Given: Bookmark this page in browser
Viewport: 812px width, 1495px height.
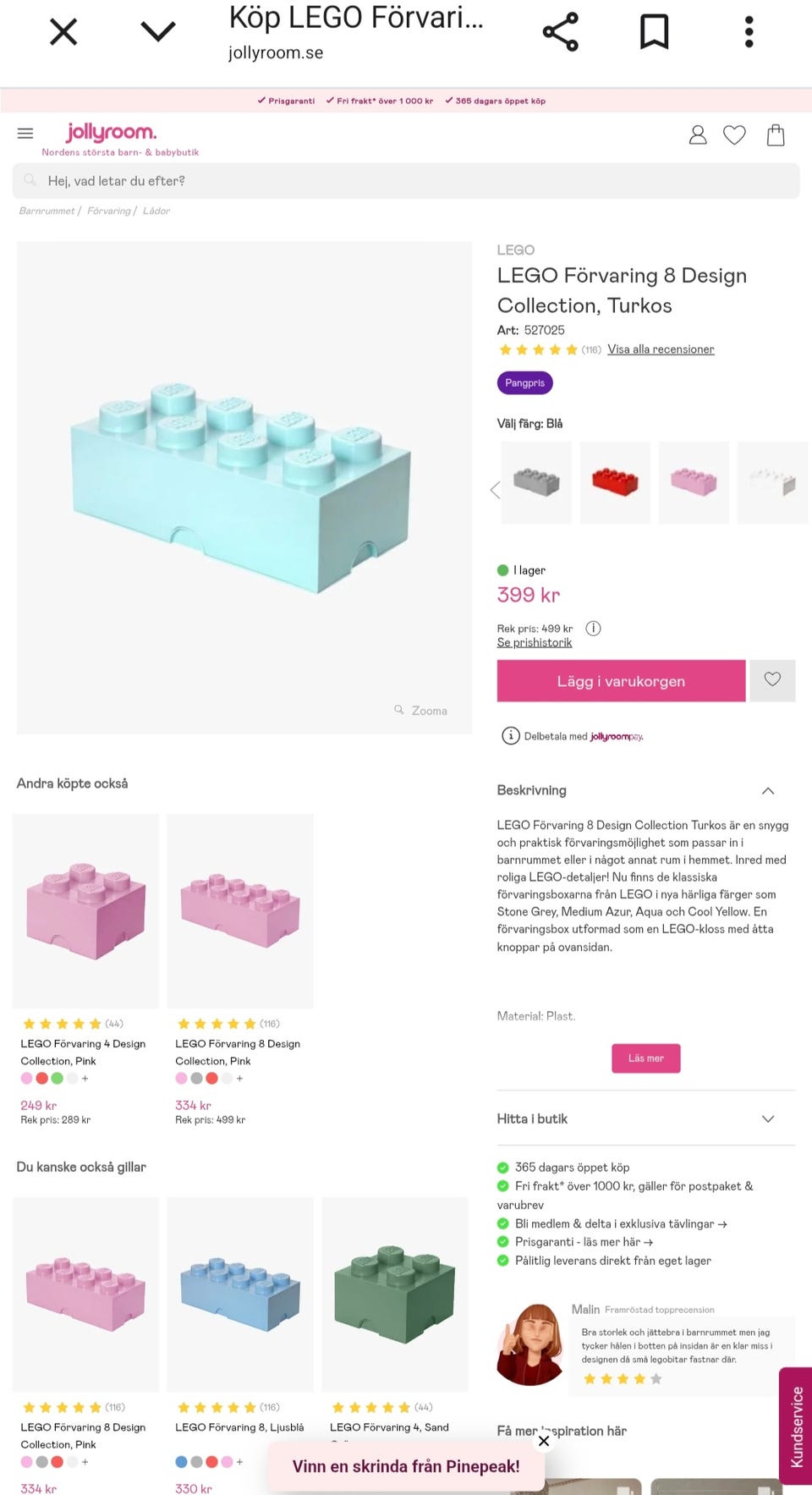Looking at the screenshot, I should click(x=654, y=32).
